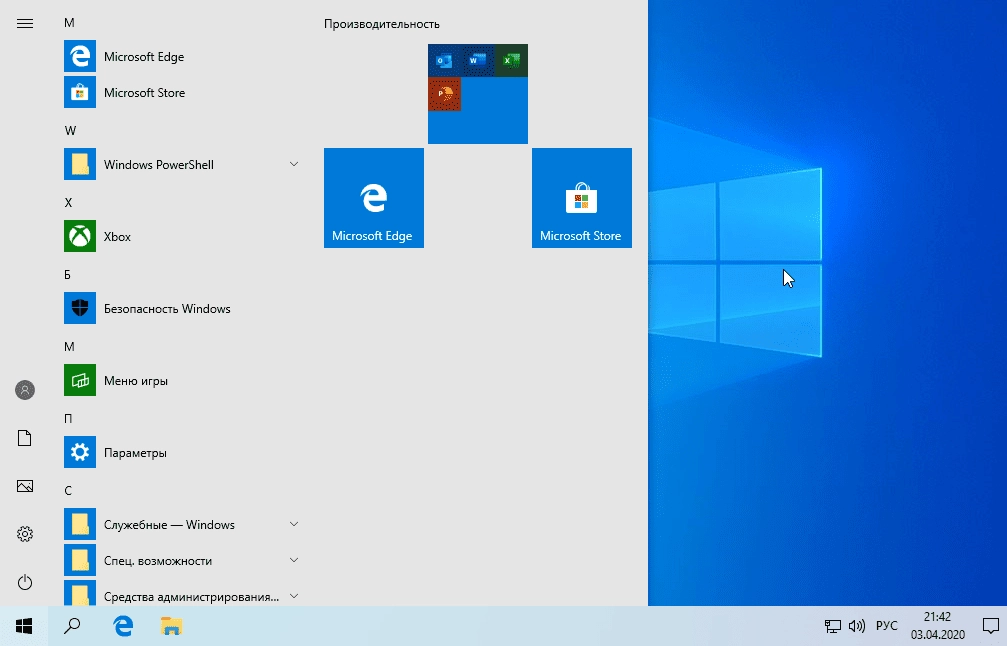Open the Excel tile in the Office group
The image size is (1007, 646).
[x=511, y=60]
